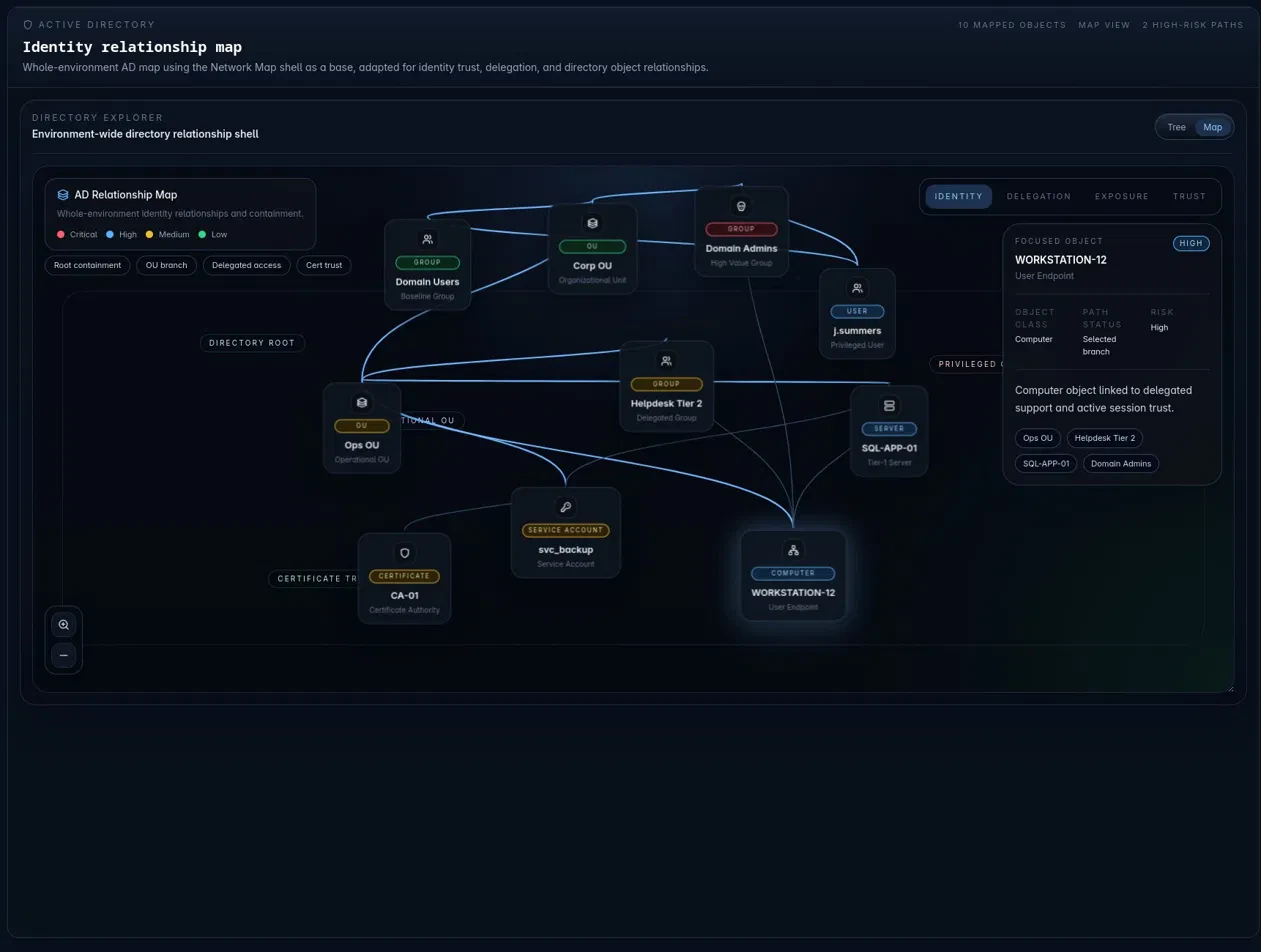Click the SQL-APP-01 server icon

pyautogui.click(x=889, y=405)
